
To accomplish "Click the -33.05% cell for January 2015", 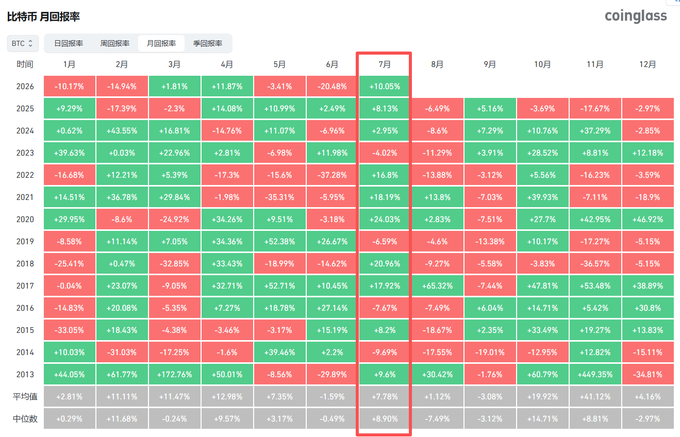I will pos(69,330).
